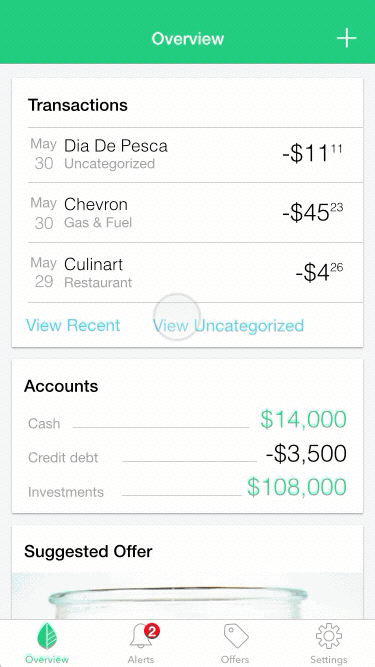Open the Settings gear icon
Screen dimensions: 375x667
click(x=329, y=636)
